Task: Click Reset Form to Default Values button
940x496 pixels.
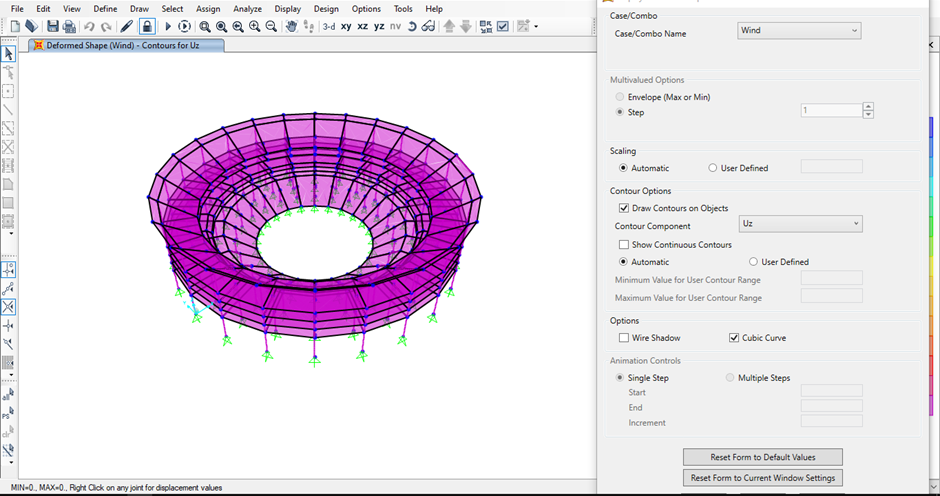Action: click(x=763, y=457)
